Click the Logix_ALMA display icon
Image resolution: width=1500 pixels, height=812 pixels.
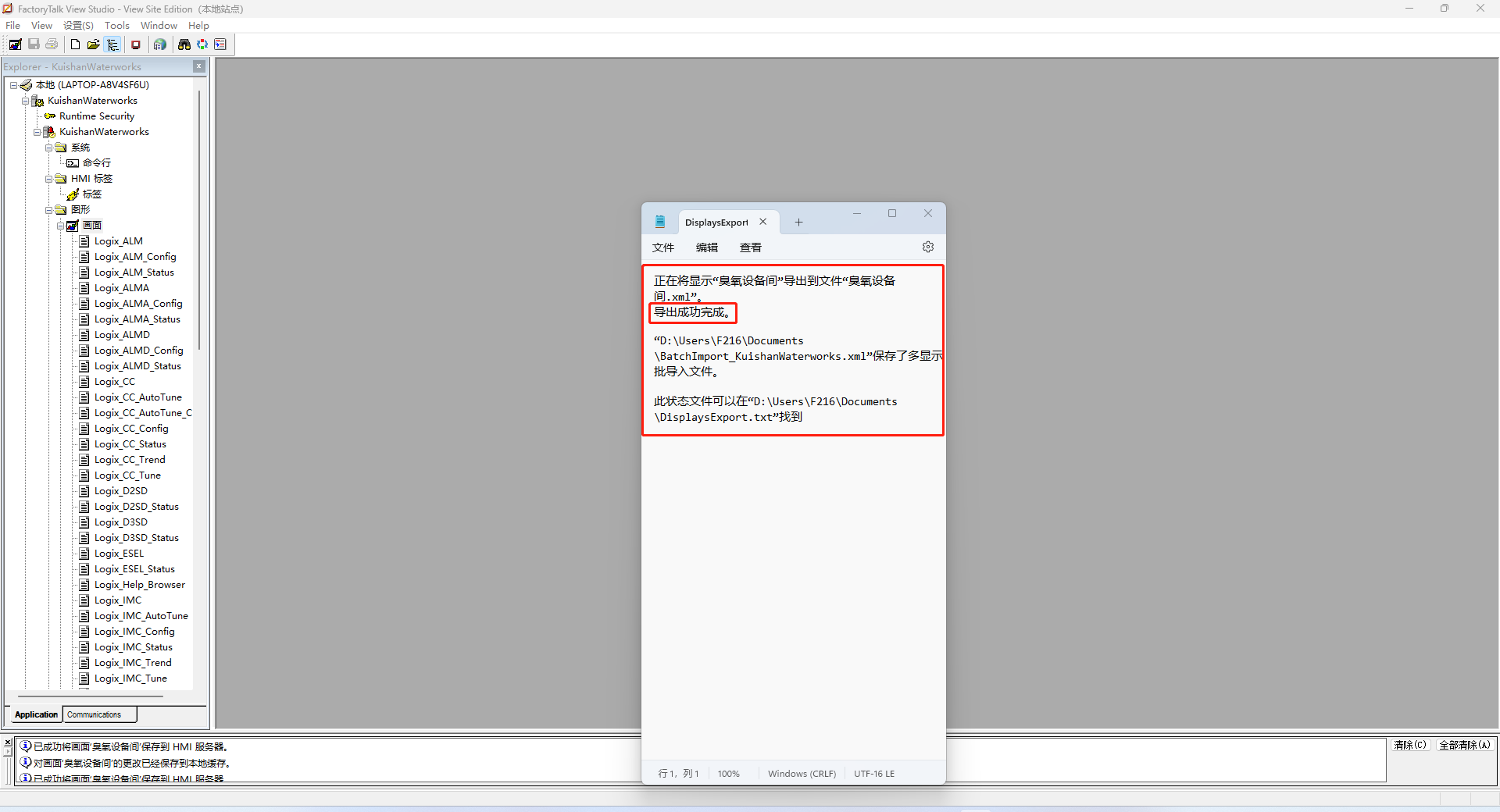[84, 288]
